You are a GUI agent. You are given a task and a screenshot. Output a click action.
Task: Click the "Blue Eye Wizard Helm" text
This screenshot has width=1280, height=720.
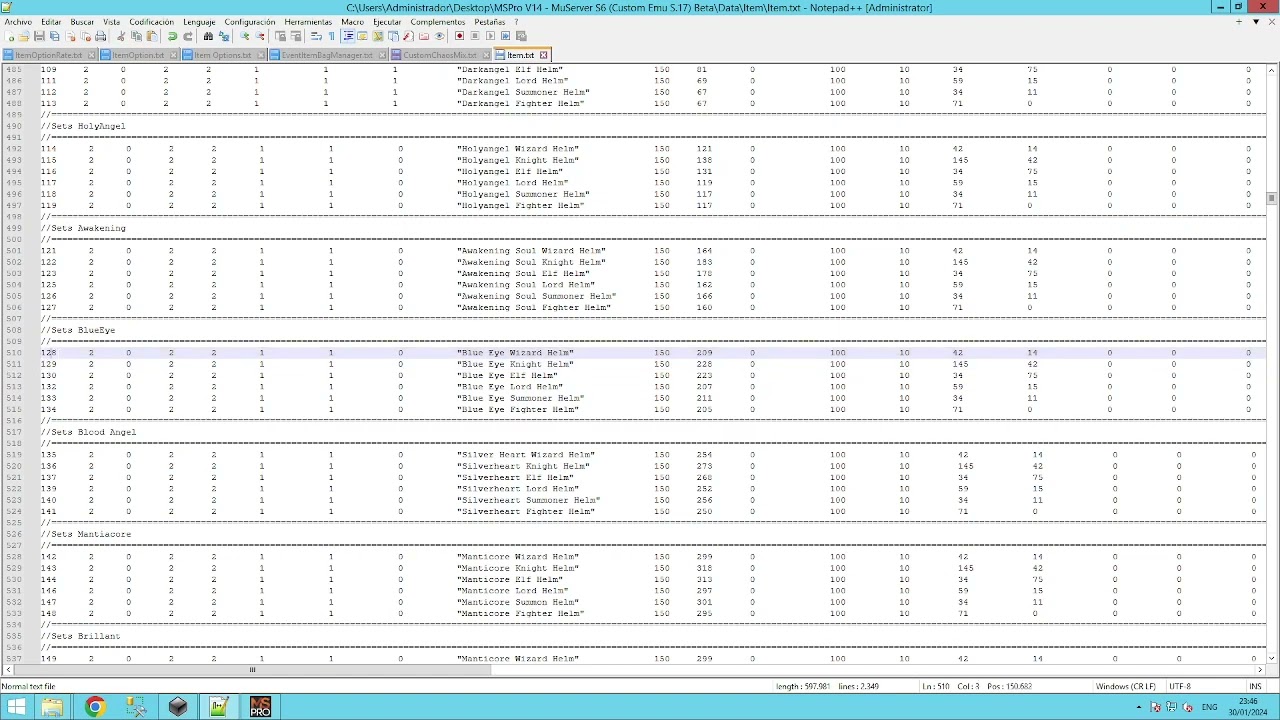515,353
